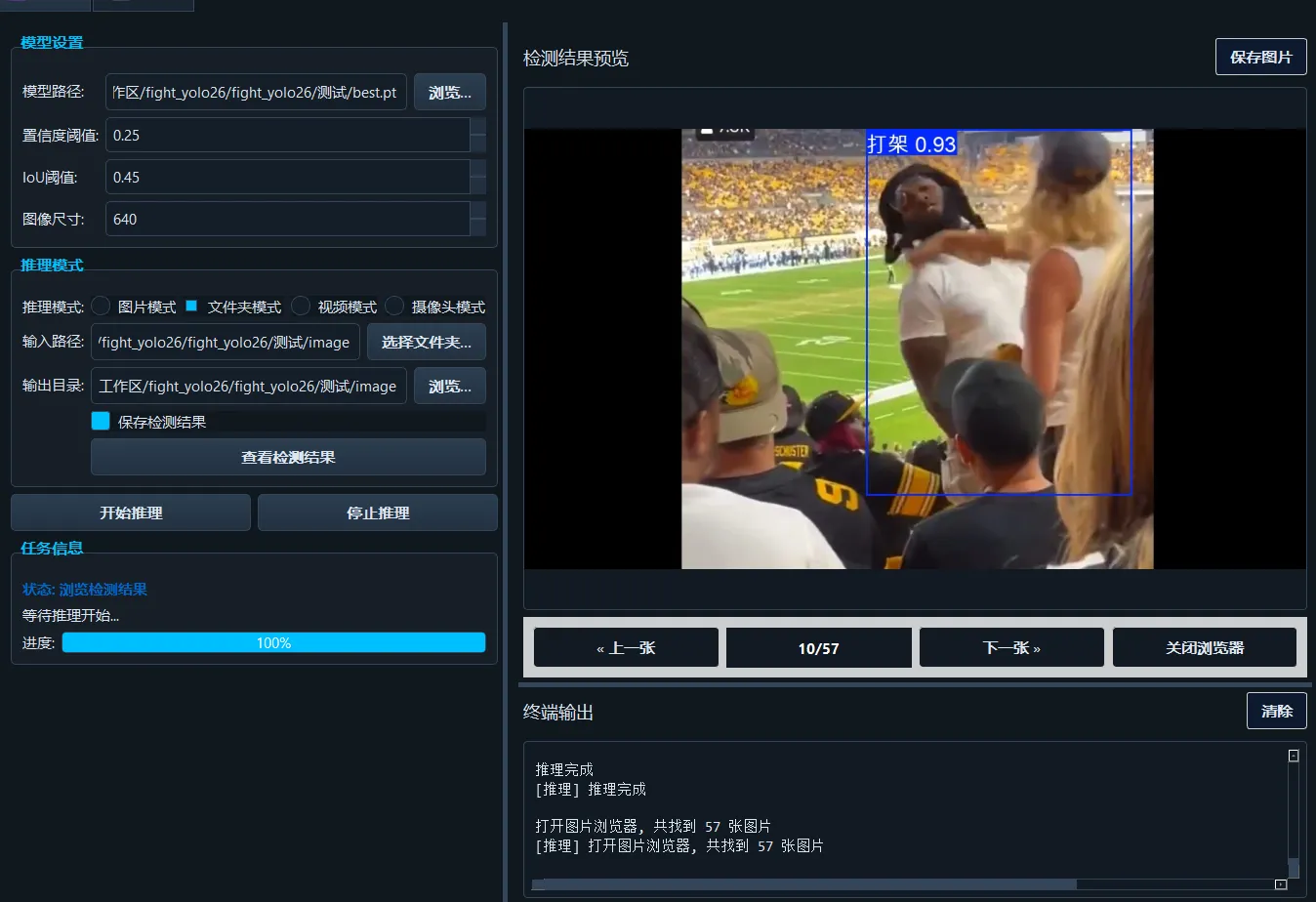Click the '状态: 浏览检测结果' status text
The image size is (1316, 902).
pos(85,590)
